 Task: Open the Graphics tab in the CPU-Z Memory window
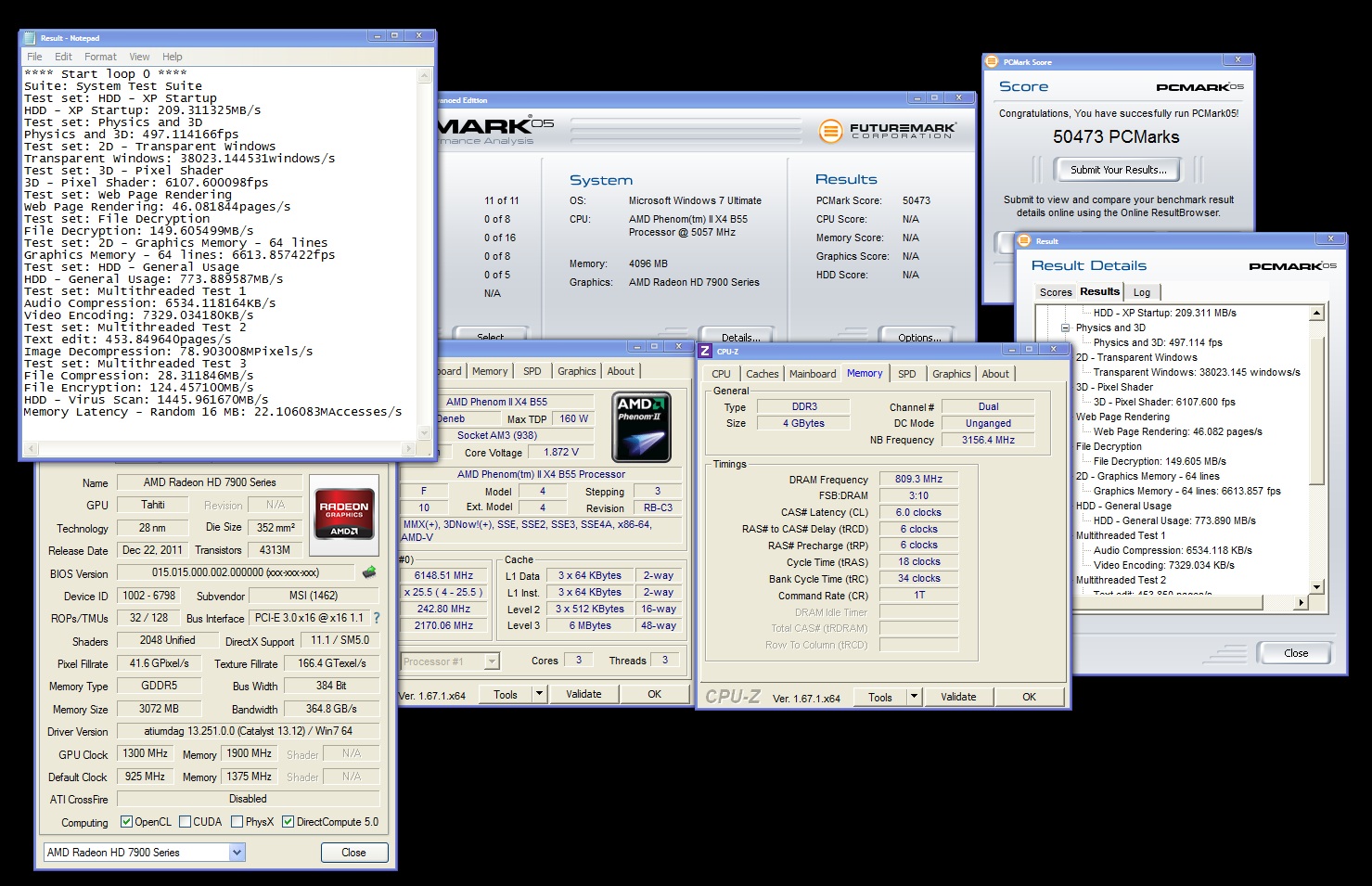click(x=952, y=374)
